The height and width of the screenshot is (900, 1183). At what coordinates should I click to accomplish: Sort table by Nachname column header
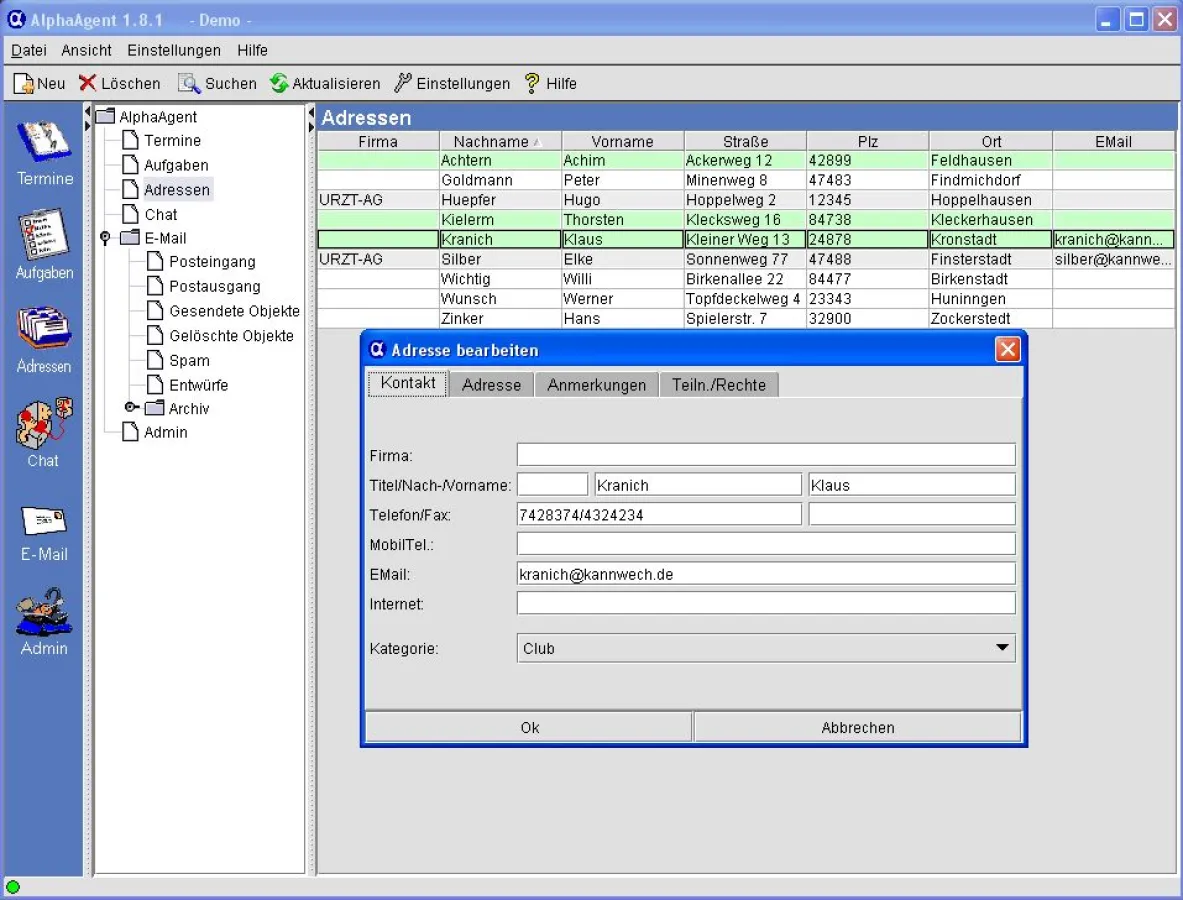tap(491, 142)
